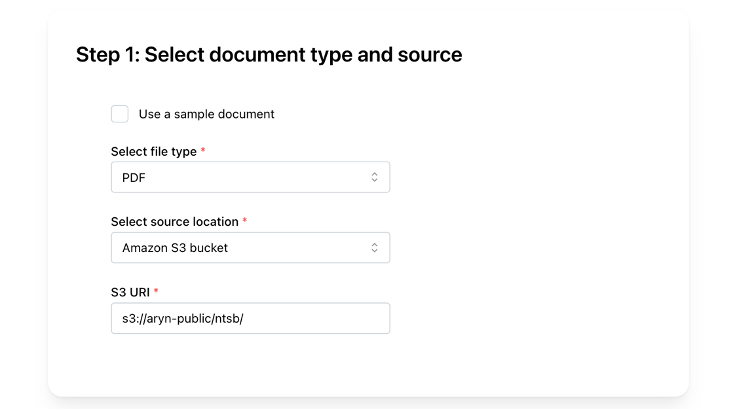Click red asterisk next to S3 URI
The image size is (738, 410).
(156, 291)
